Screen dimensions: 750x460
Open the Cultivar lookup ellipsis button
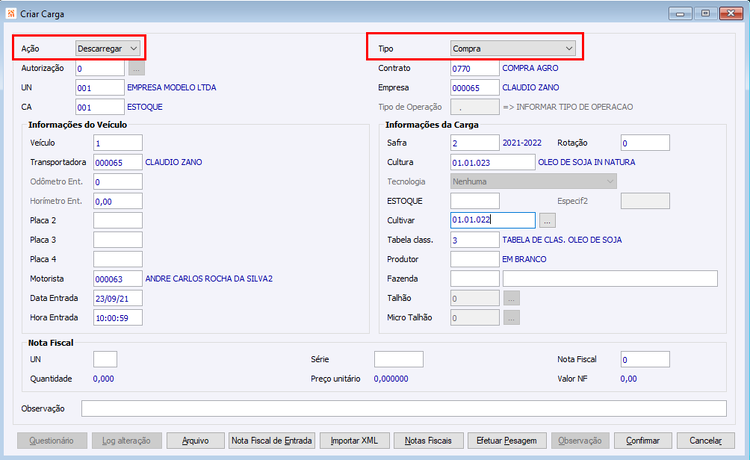[x=547, y=220]
